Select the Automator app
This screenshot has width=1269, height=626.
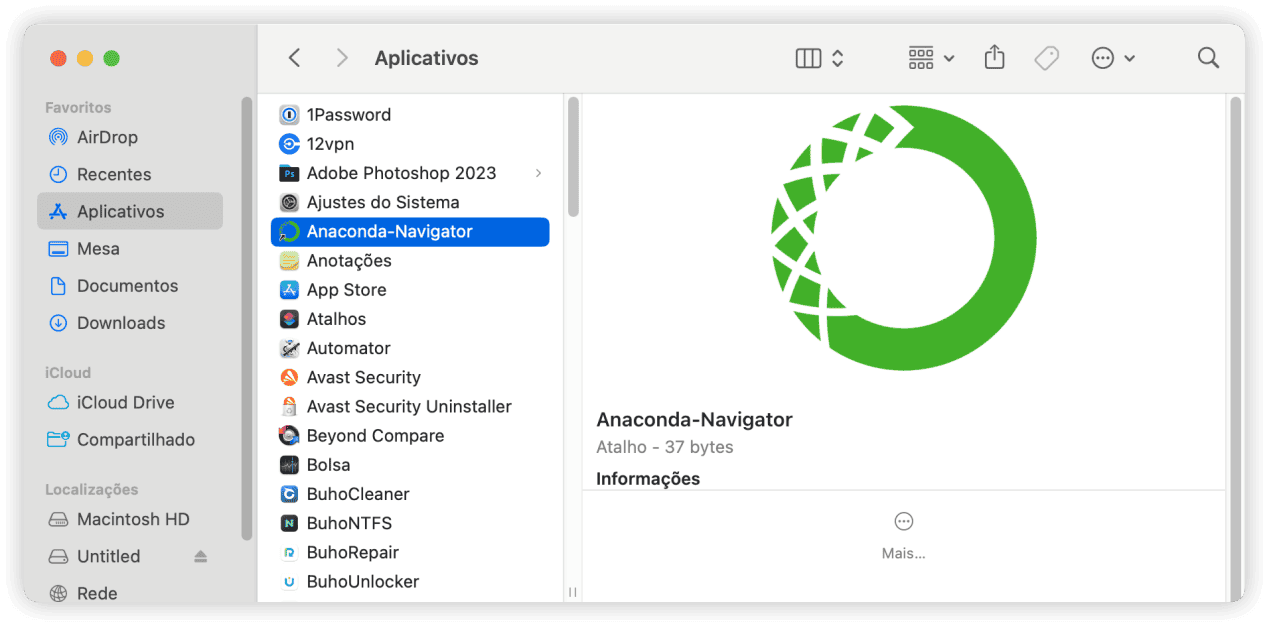pyautogui.click(x=410, y=348)
